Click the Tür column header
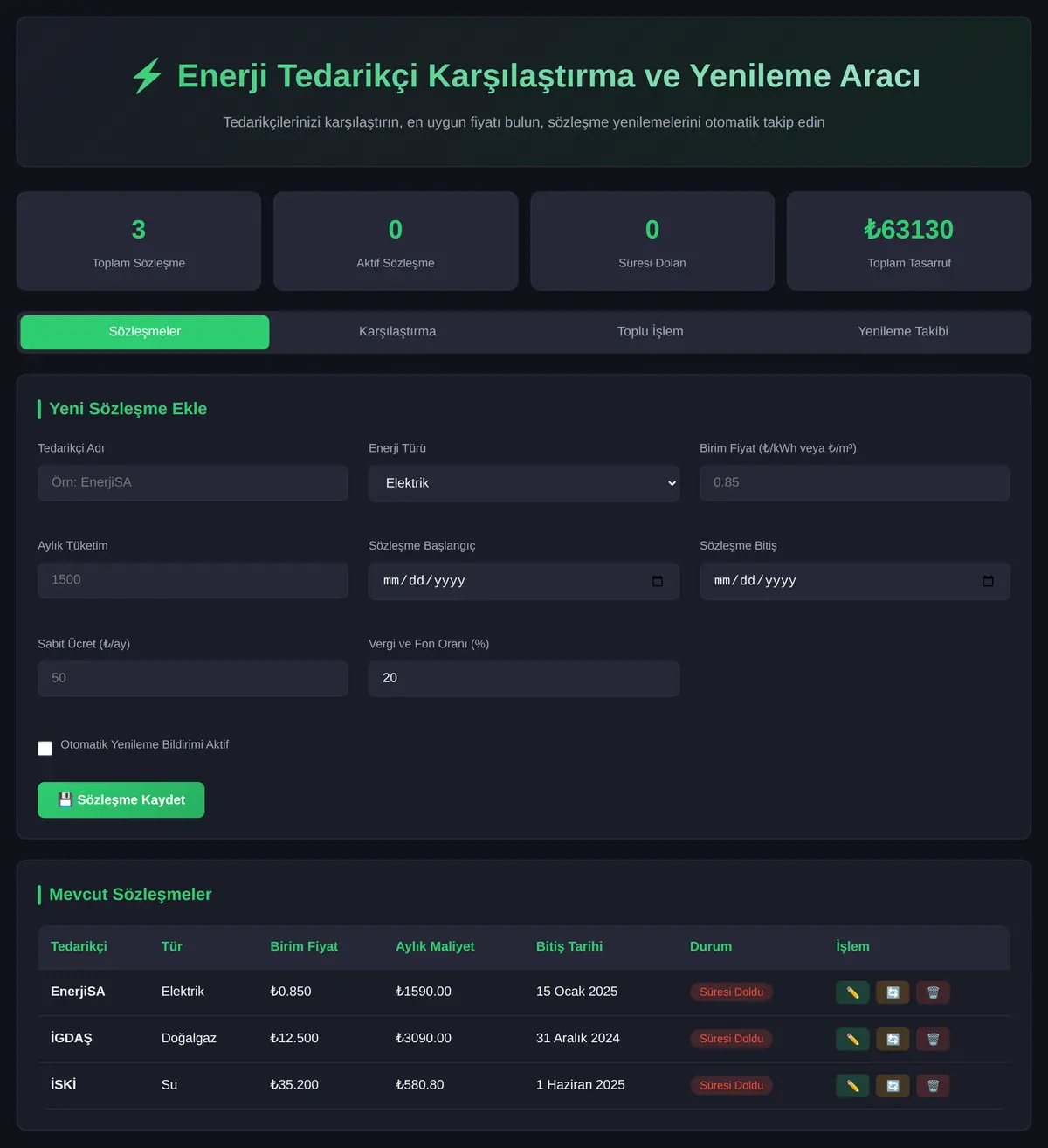 click(x=172, y=946)
